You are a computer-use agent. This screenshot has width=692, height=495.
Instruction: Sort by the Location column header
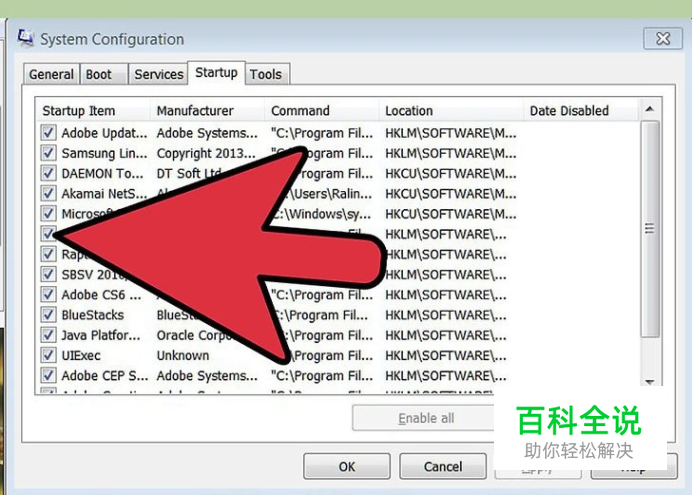[451, 110]
